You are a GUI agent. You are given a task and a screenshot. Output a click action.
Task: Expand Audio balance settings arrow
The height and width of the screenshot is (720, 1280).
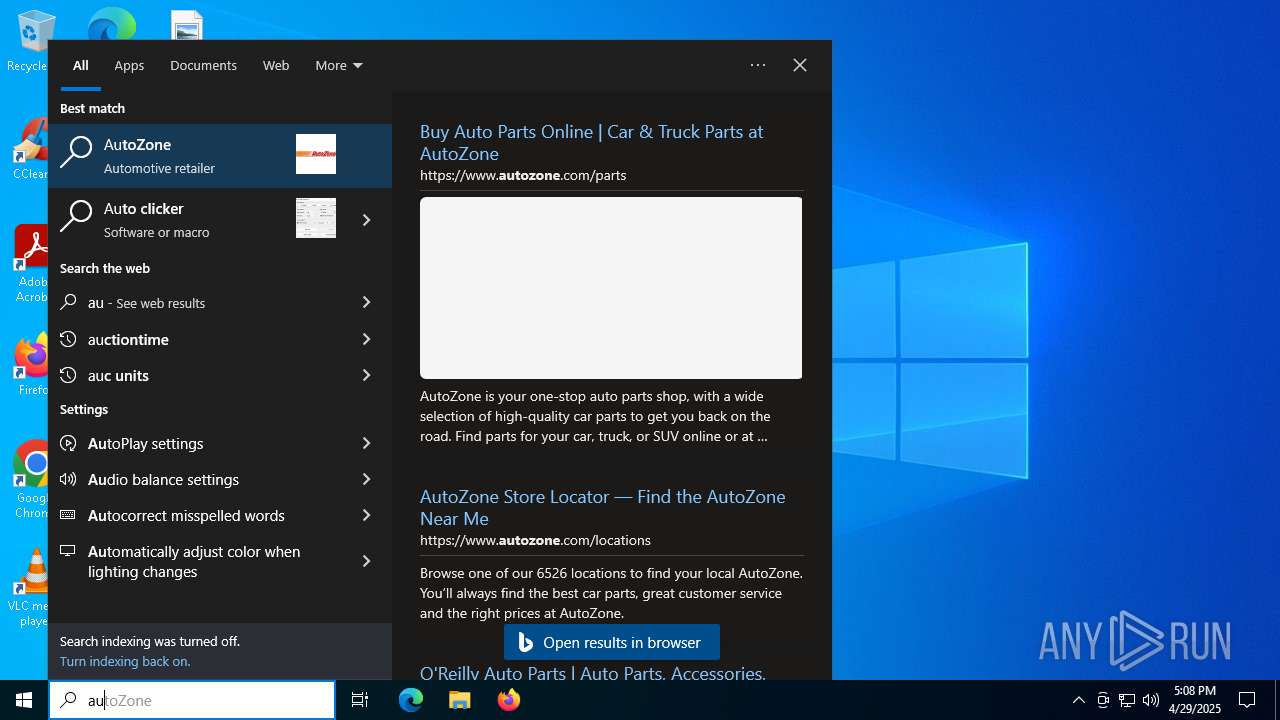[366, 479]
